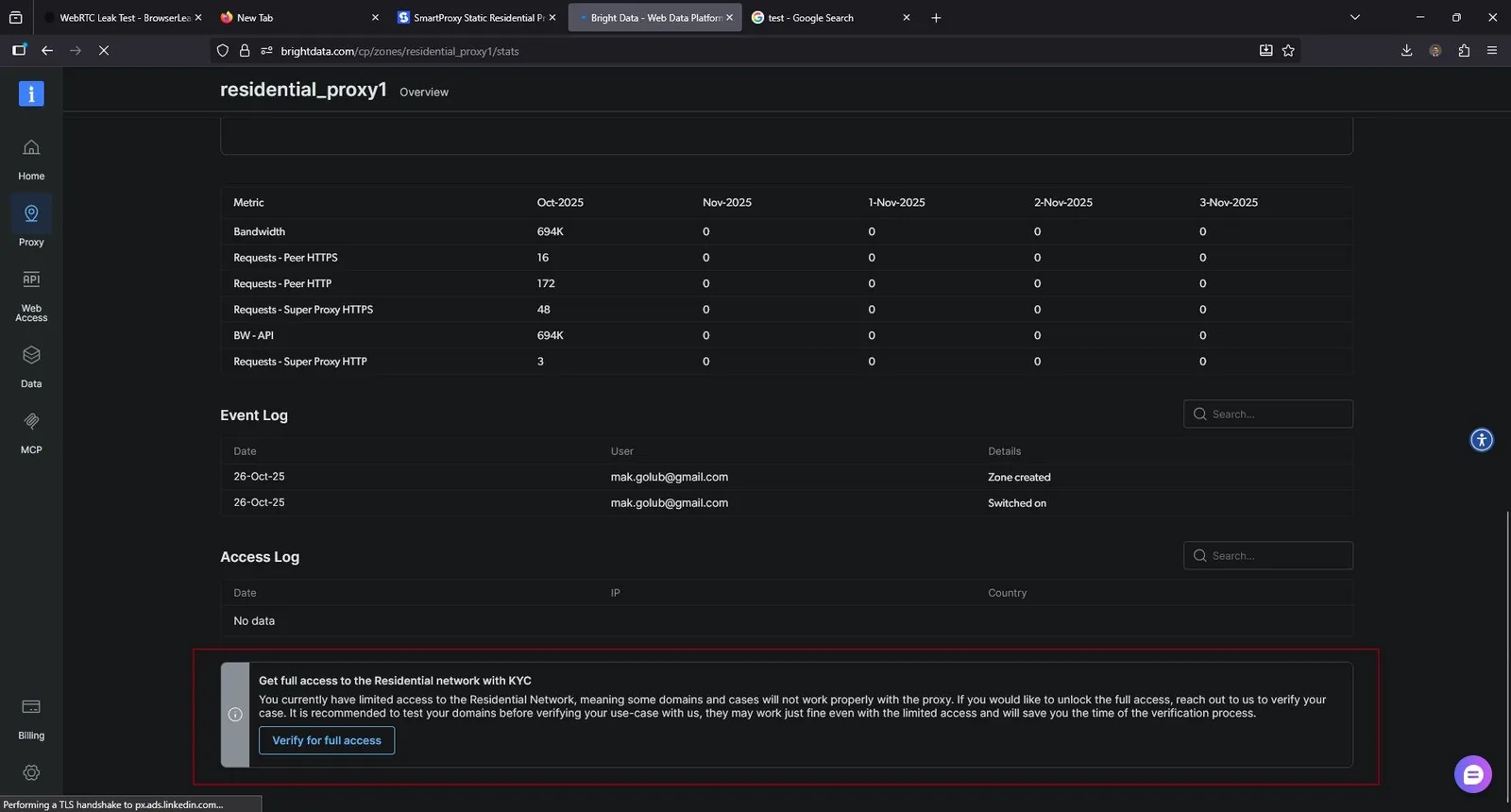Image resolution: width=1511 pixels, height=812 pixels.
Task: Click the Switched on event detail
Action: click(x=1017, y=503)
